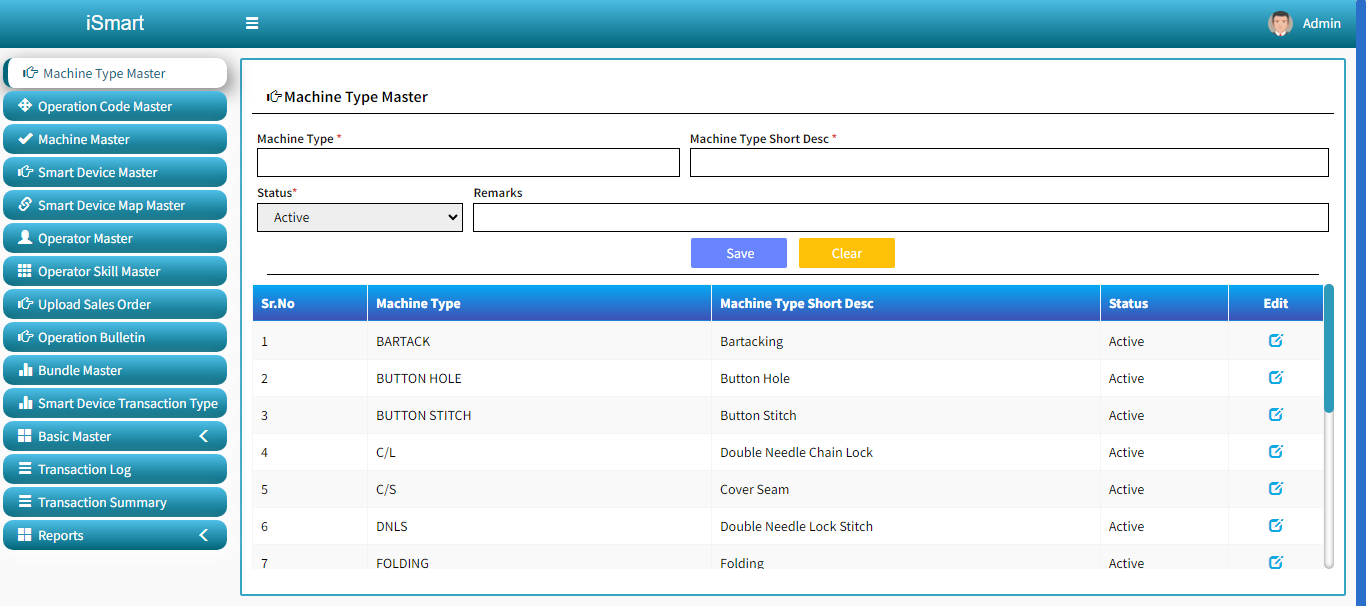1366x606 pixels.
Task: Click edit icon for DNLS row
Action: pos(1275,526)
